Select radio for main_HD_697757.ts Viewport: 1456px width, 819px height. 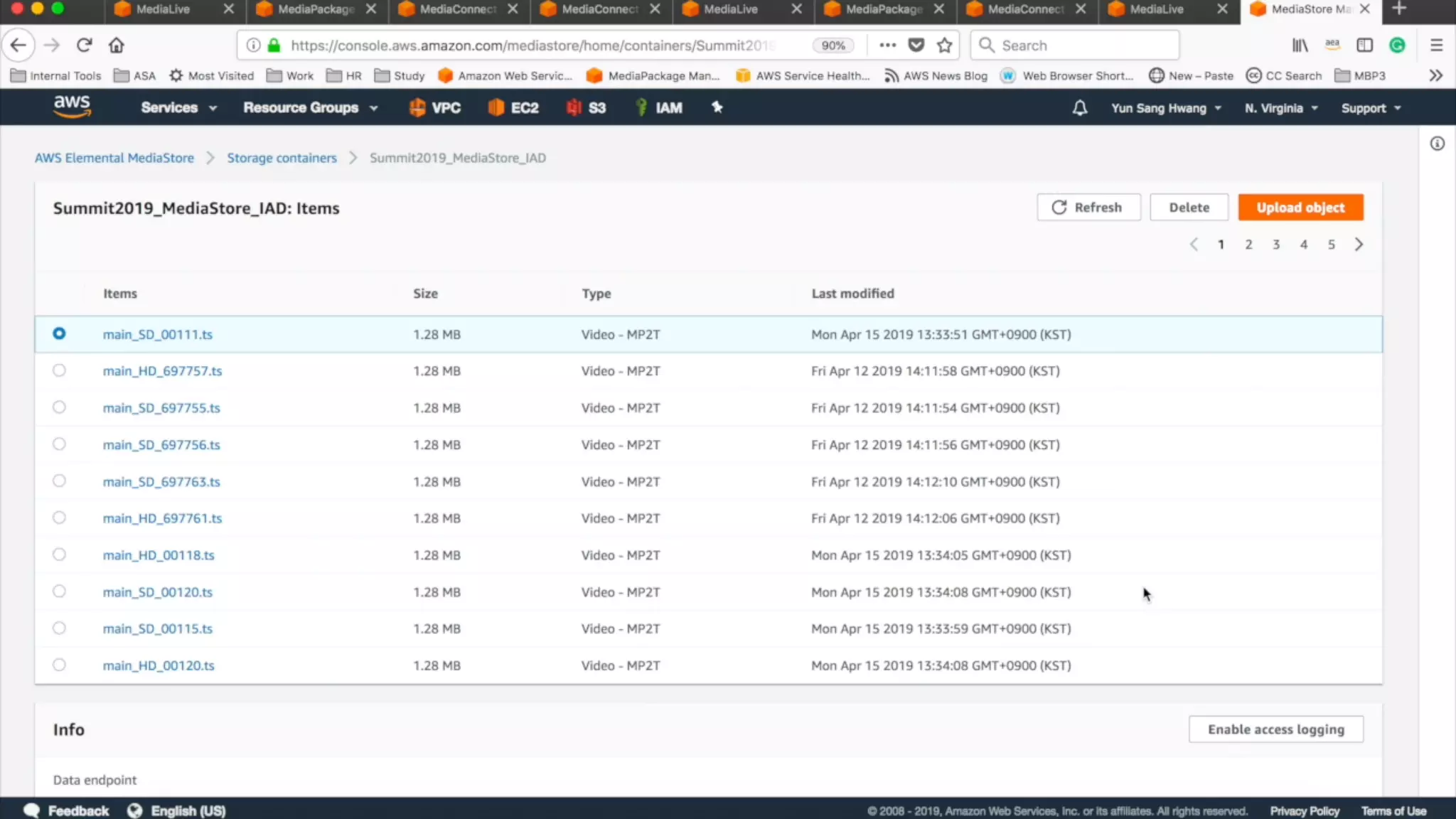click(59, 370)
